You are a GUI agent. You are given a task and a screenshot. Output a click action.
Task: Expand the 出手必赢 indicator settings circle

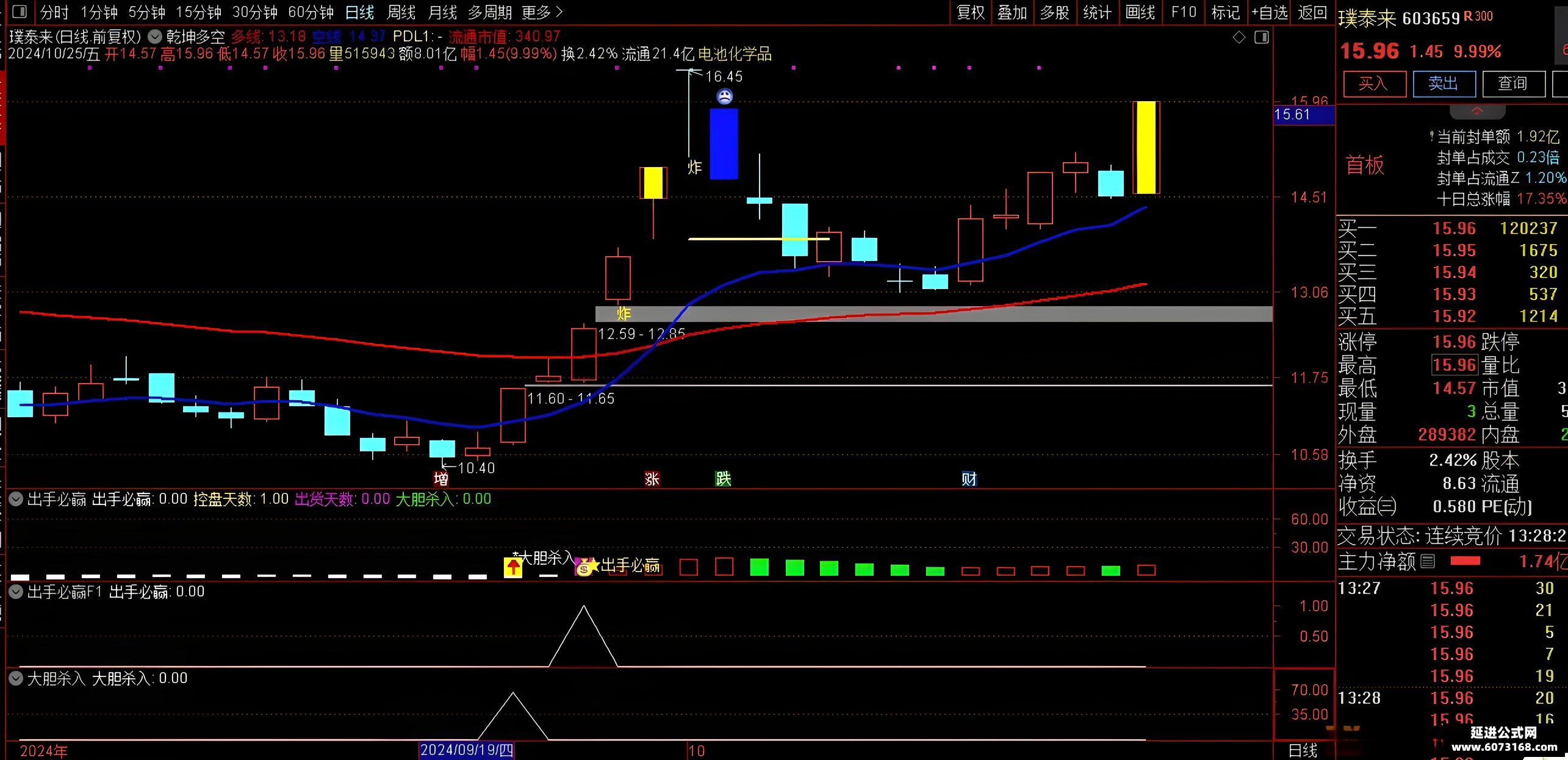click(16, 499)
